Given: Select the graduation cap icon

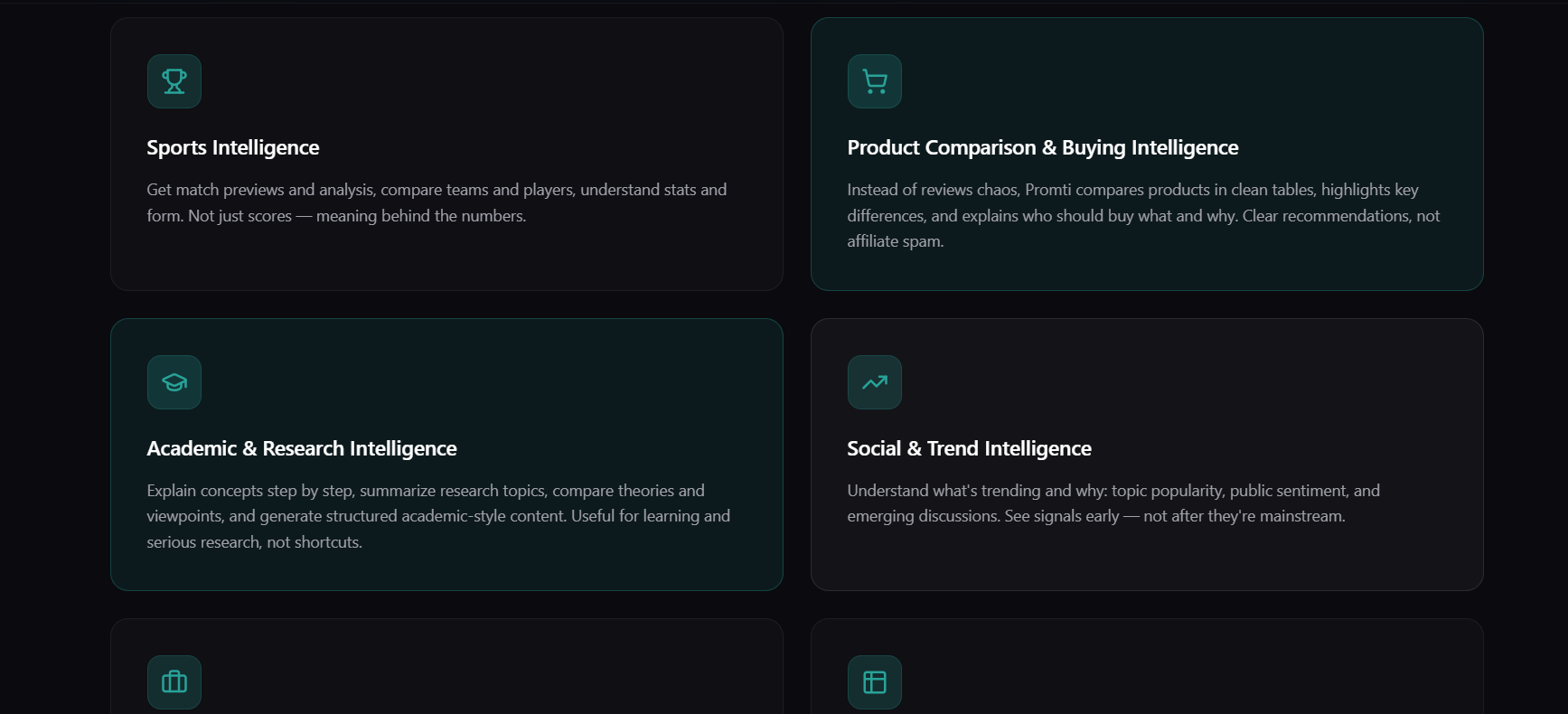Looking at the screenshot, I should [174, 382].
